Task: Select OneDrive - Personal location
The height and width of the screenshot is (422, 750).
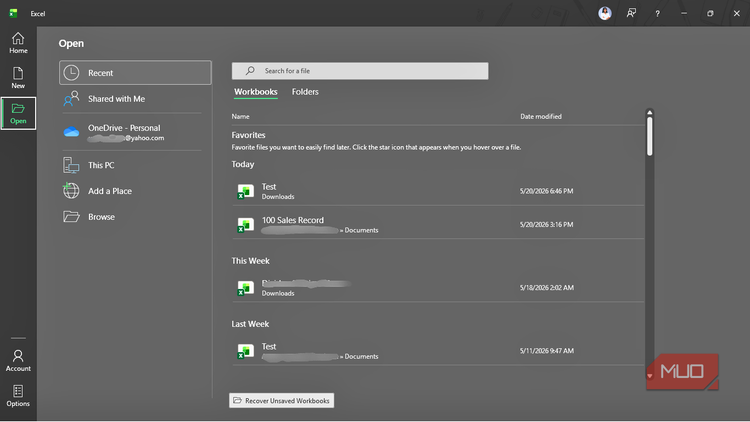Action: (x=135, y=132)
